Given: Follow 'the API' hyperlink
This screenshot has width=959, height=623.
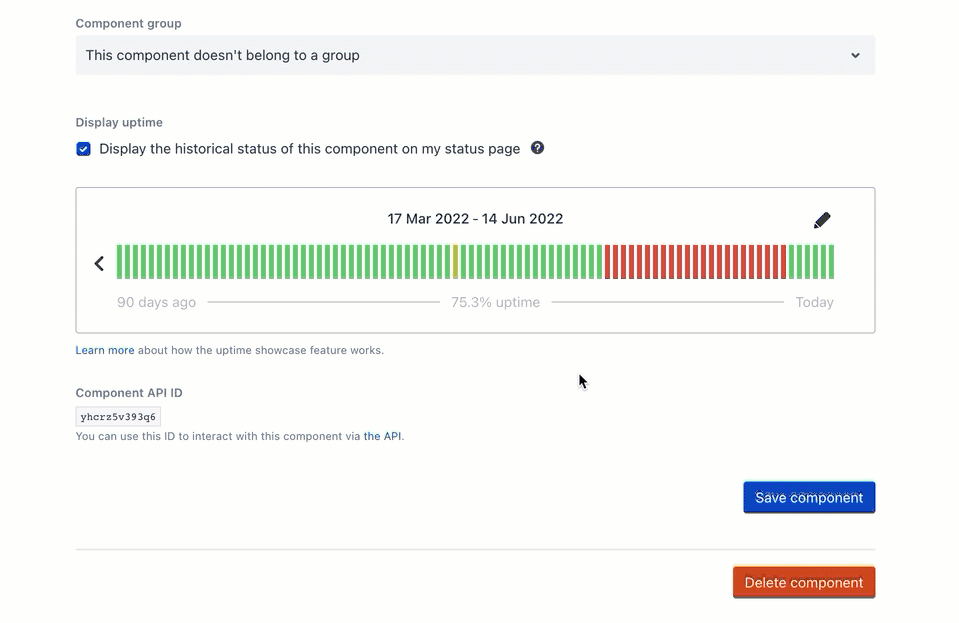Looking at the screenshot, I should point(382,436).
